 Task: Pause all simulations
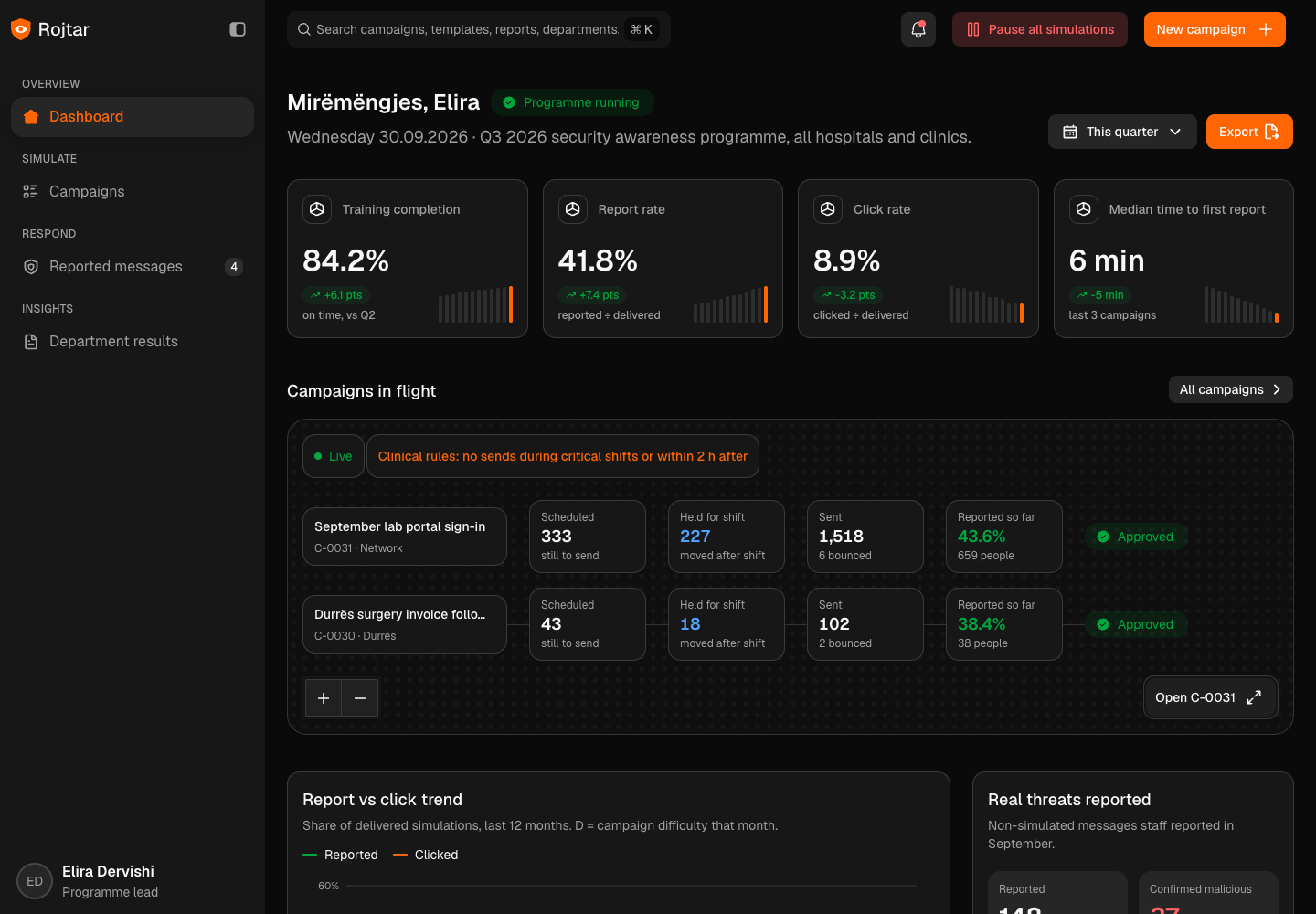(1040, 29)
